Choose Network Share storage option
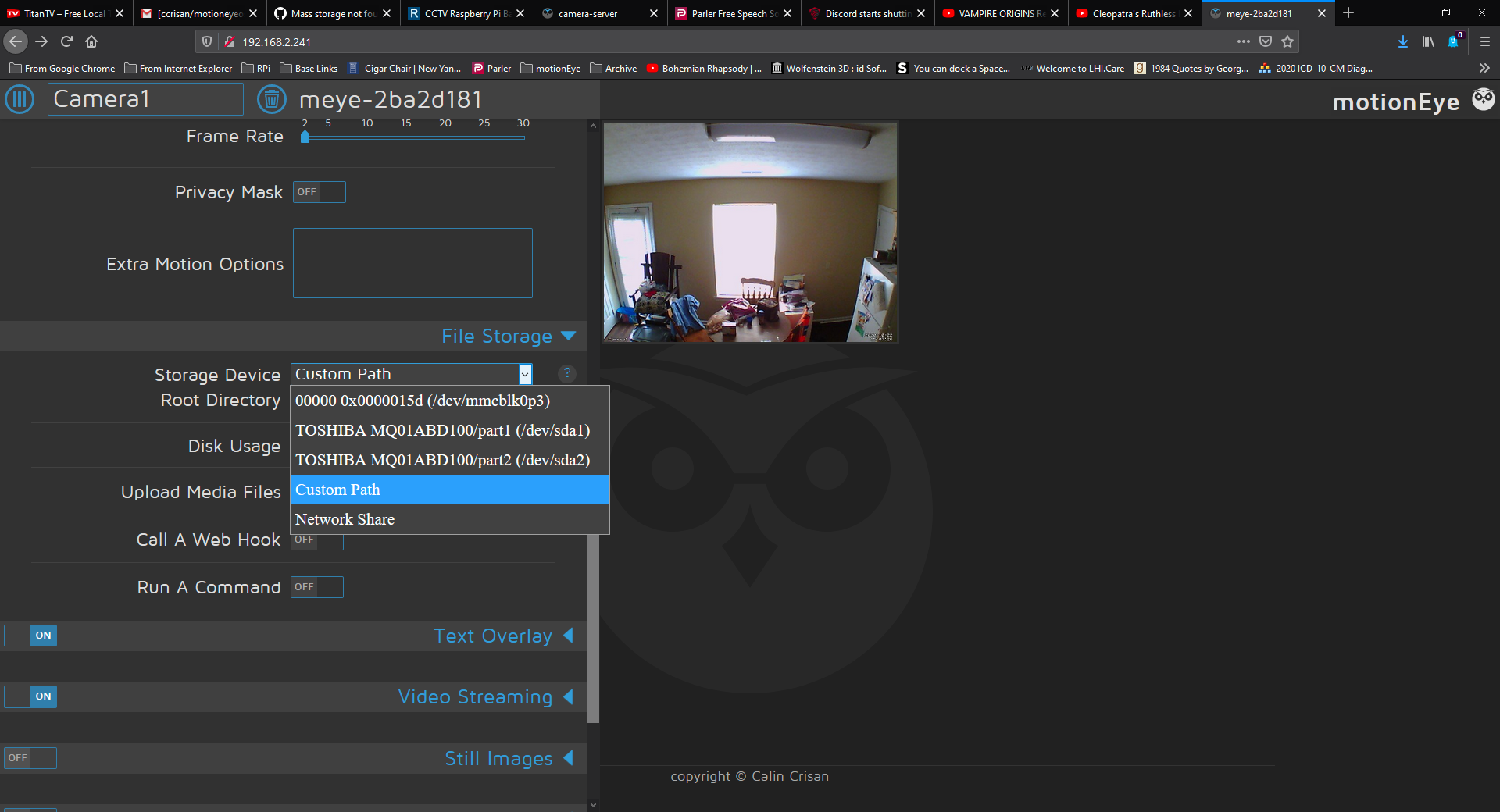This screenshot has width=1500, height=812. (x=450, y=519)
